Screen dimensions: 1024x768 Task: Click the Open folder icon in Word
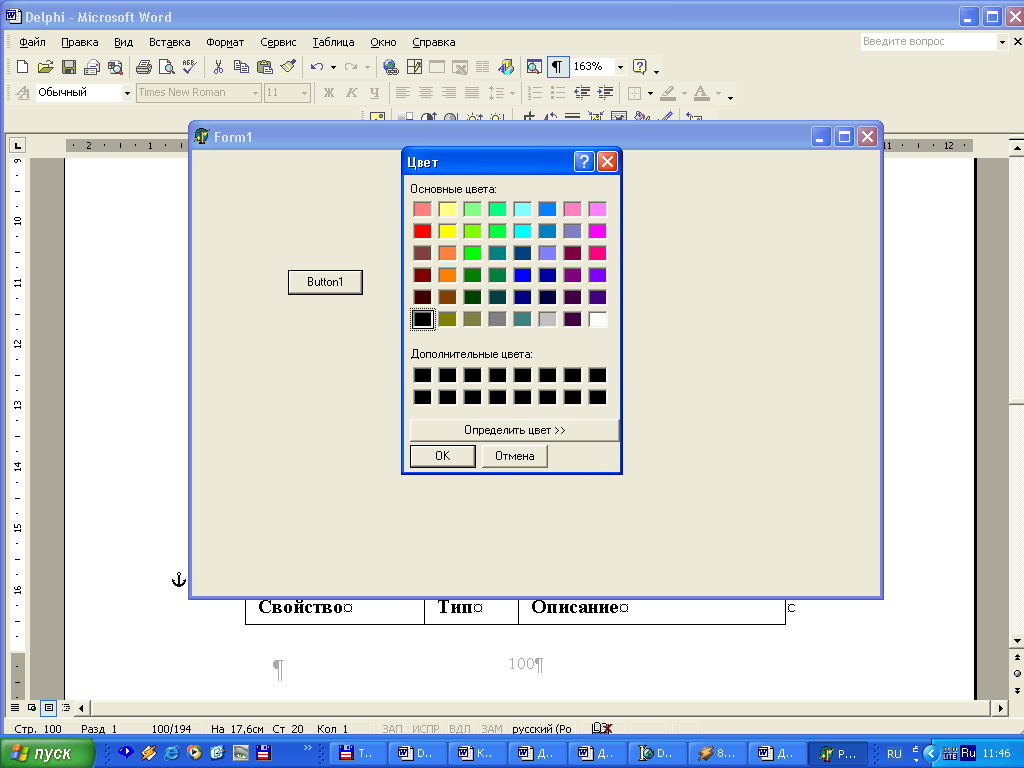coord(46,67)
